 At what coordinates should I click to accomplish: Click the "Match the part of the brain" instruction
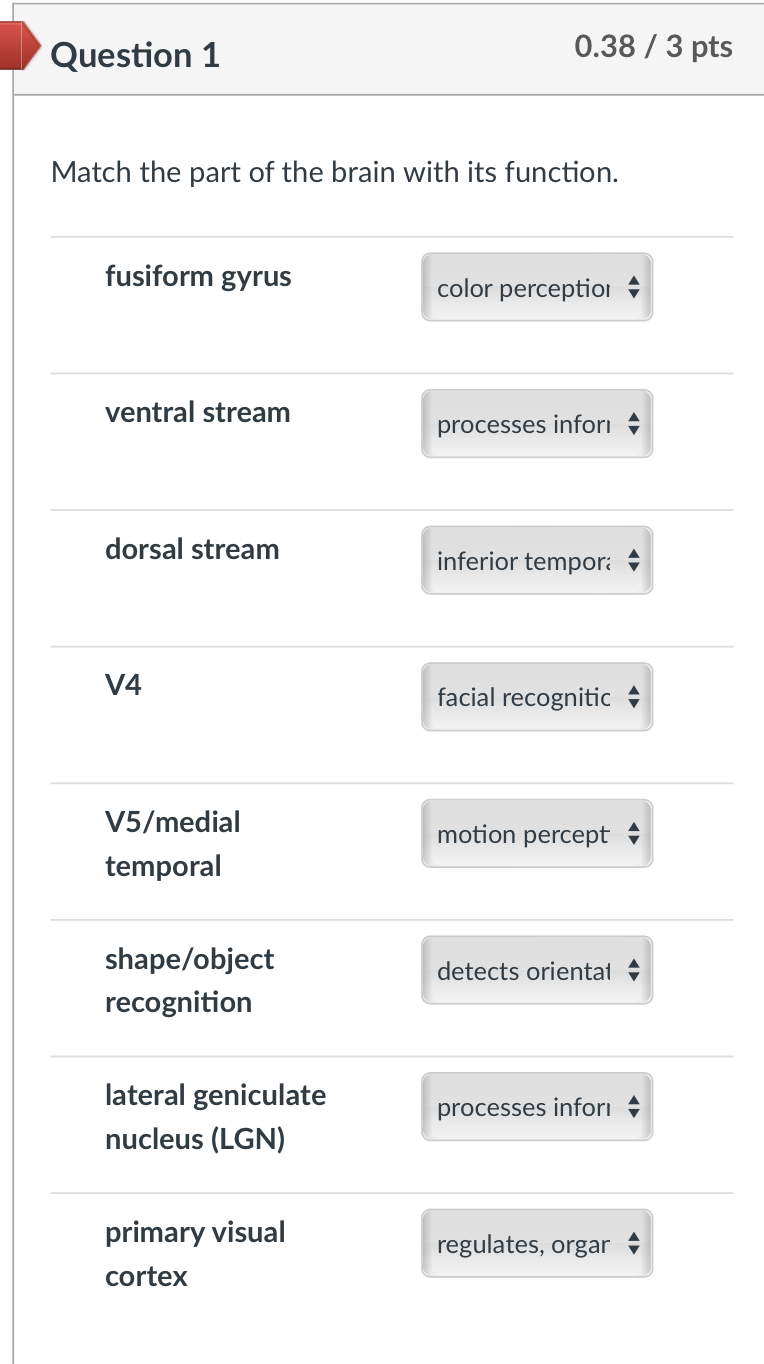click(x=335, y=173)
